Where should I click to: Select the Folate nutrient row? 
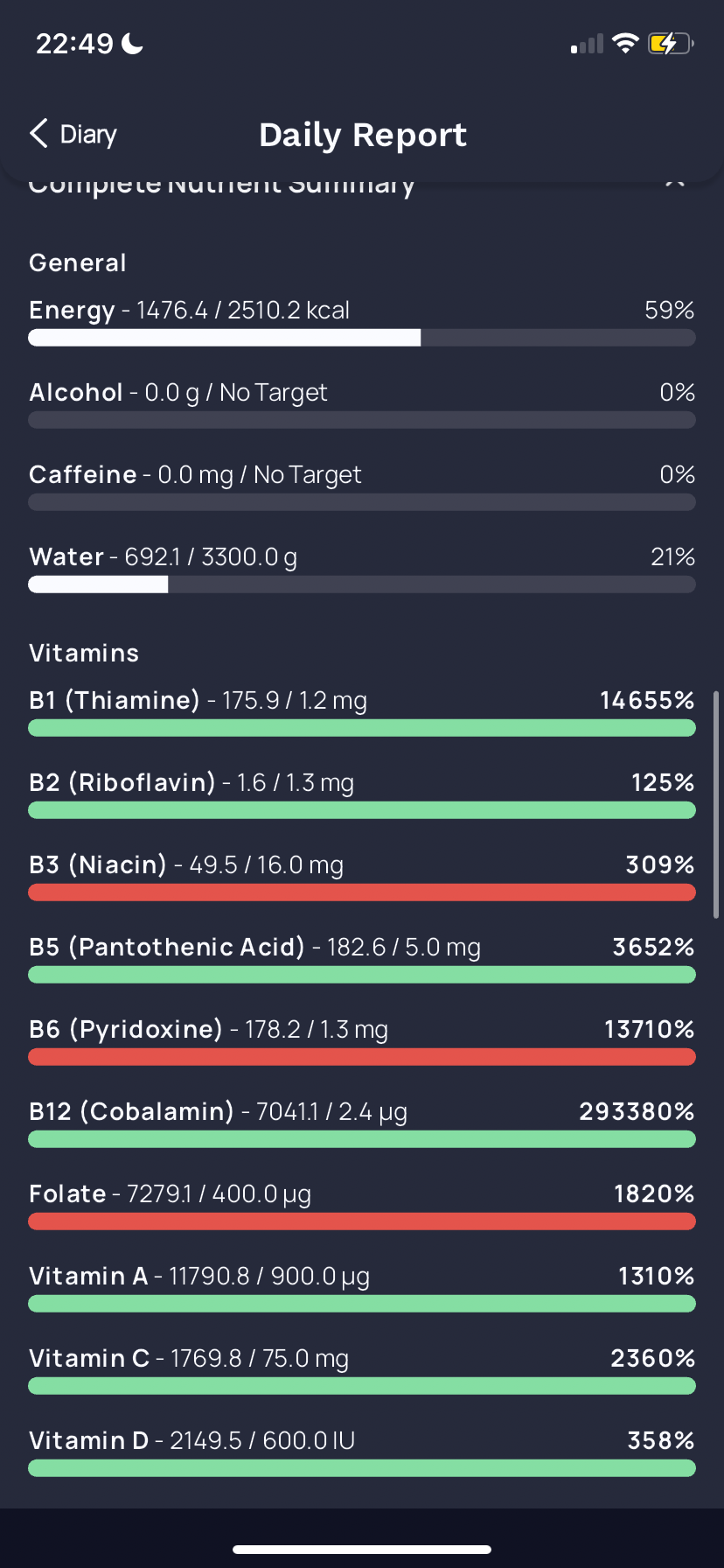pyautogui.click(x=362, y=1206)
